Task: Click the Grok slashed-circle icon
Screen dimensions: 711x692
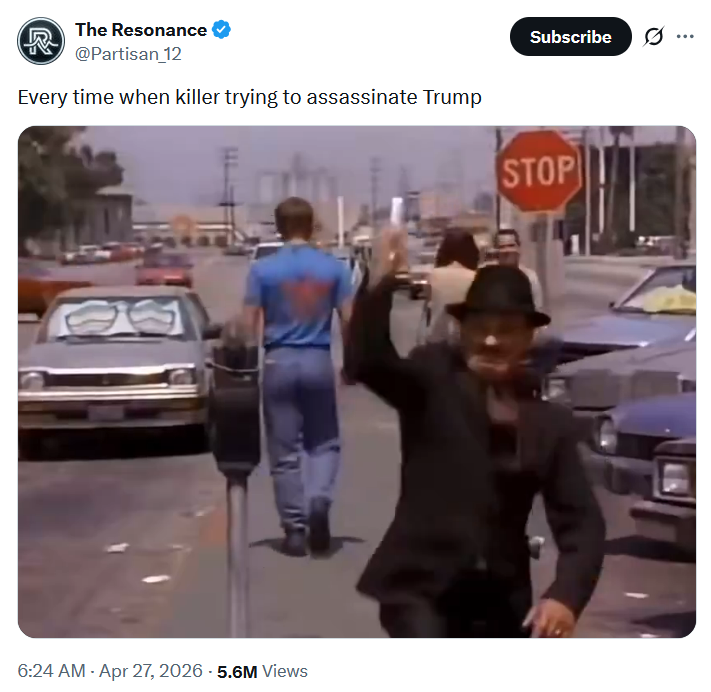Action: tap(653, 37)
